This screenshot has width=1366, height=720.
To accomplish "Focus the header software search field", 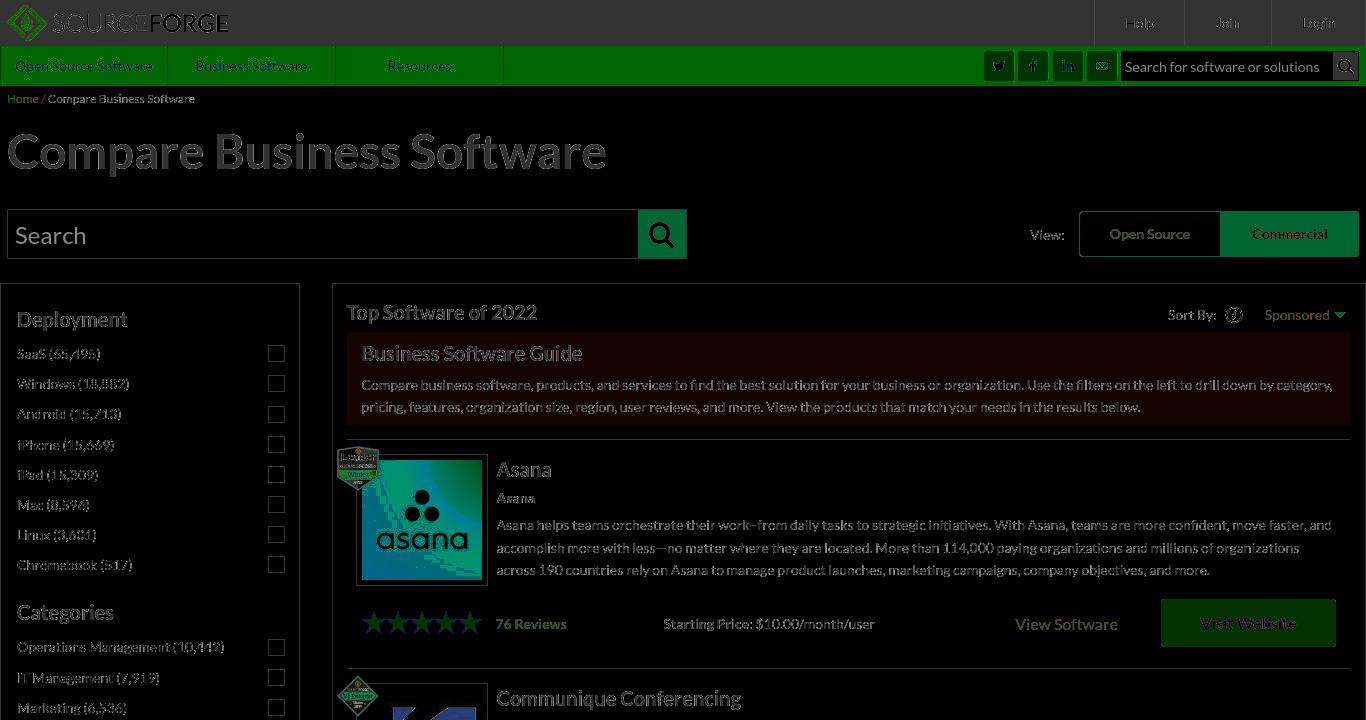I will 1227,67.
